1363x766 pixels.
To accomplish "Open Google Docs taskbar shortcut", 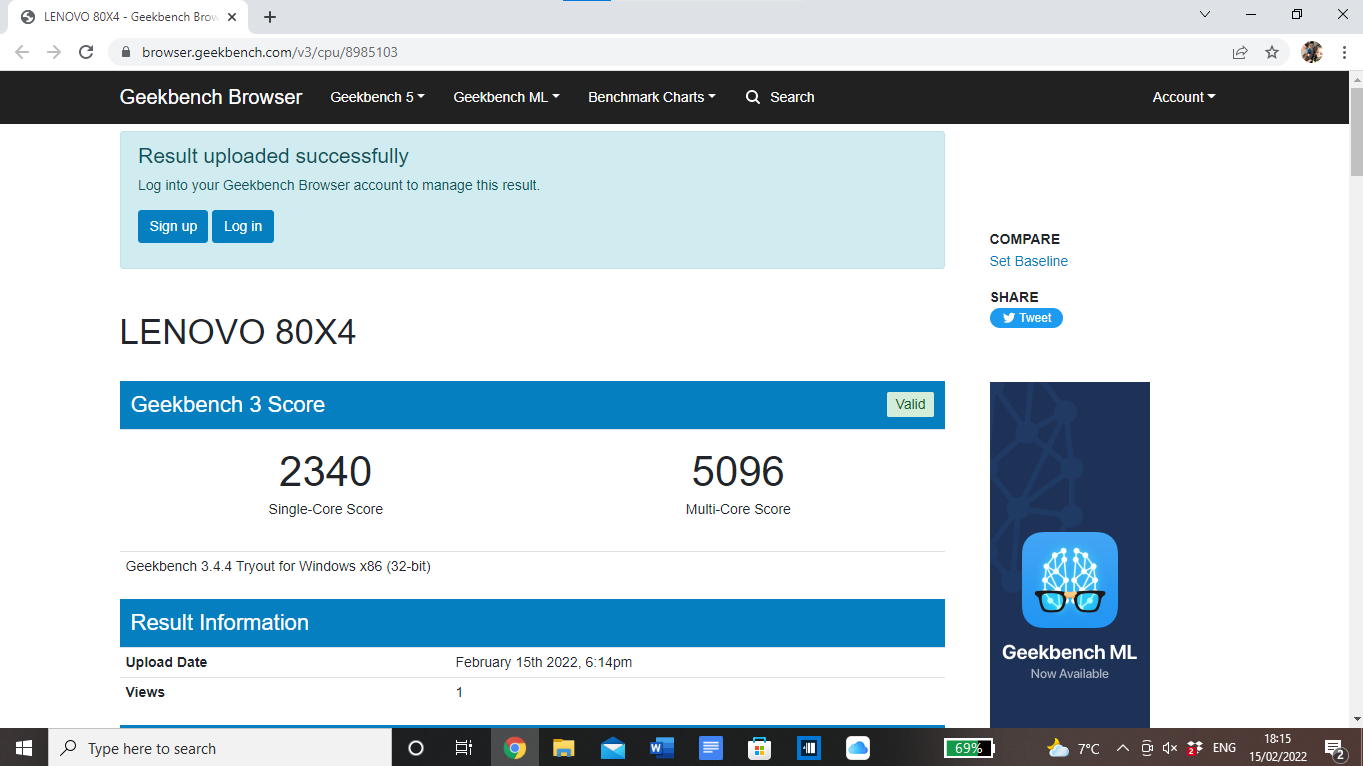I will point(711,747).
